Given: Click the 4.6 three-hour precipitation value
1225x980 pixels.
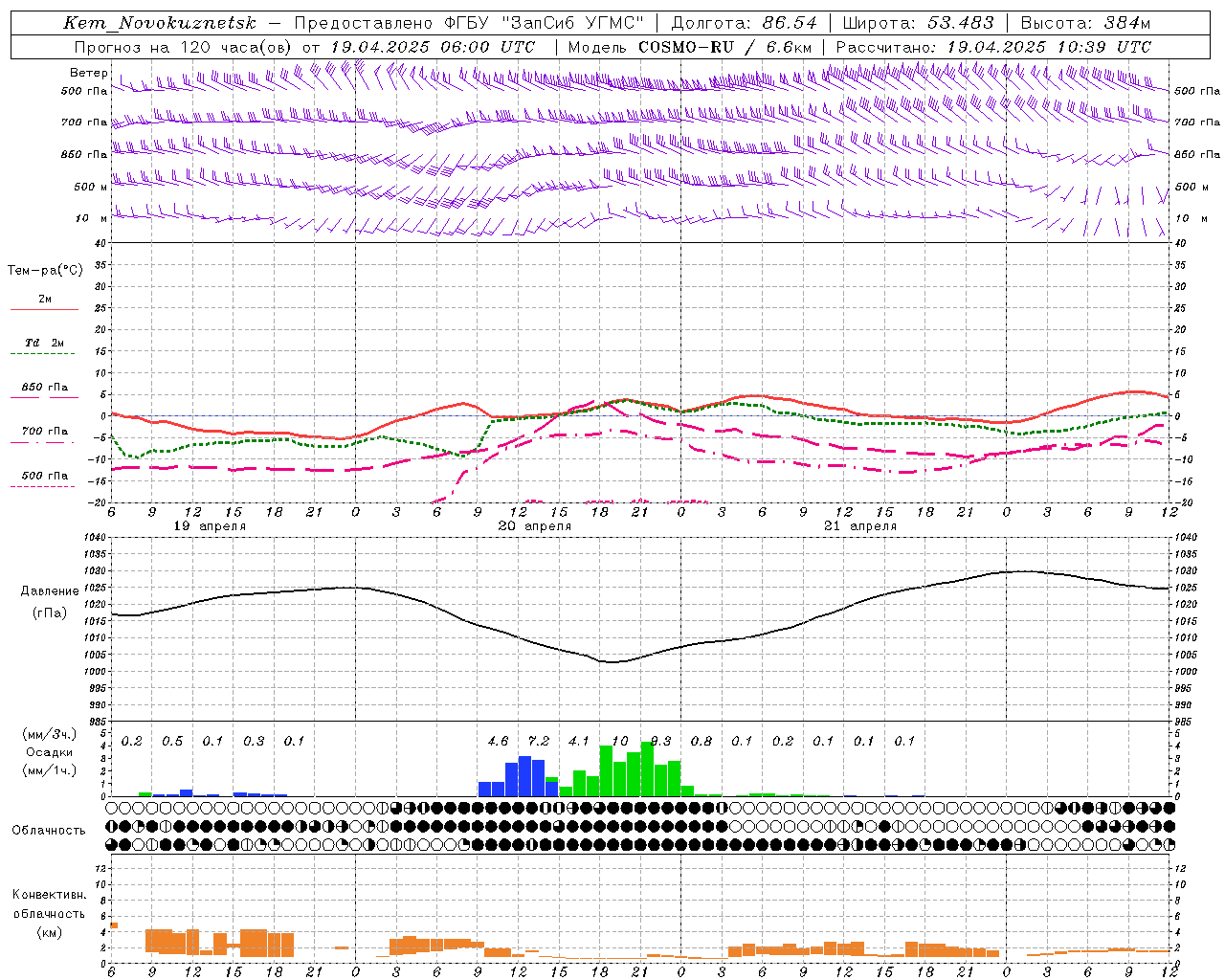Looking at the screenshot, I should tap(498, 742).
